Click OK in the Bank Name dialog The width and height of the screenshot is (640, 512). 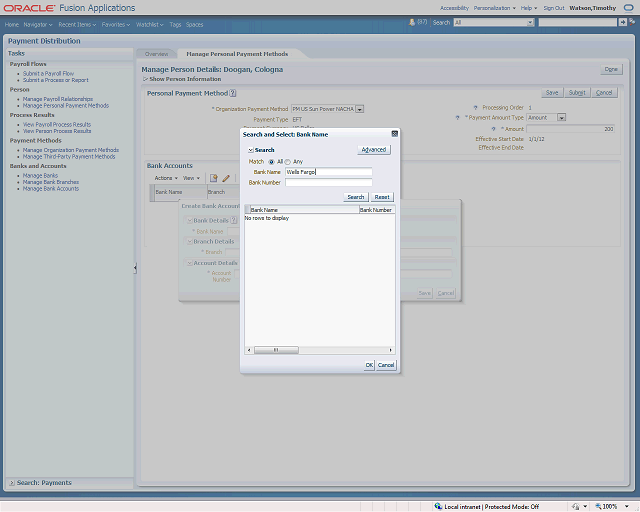coord(369,365)
